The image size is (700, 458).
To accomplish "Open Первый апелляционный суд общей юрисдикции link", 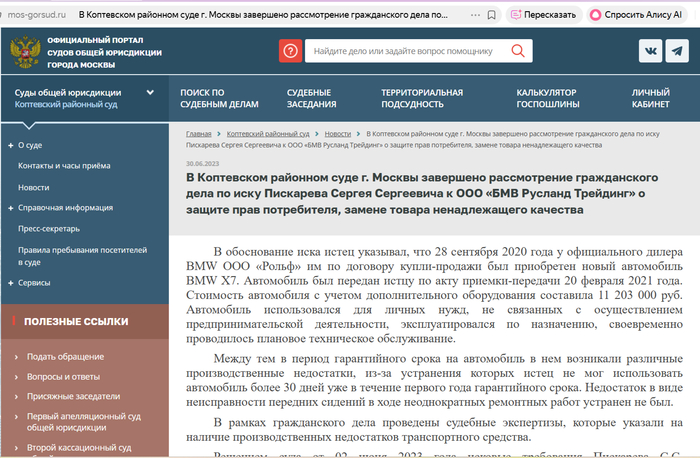I will tap(83, 422).
